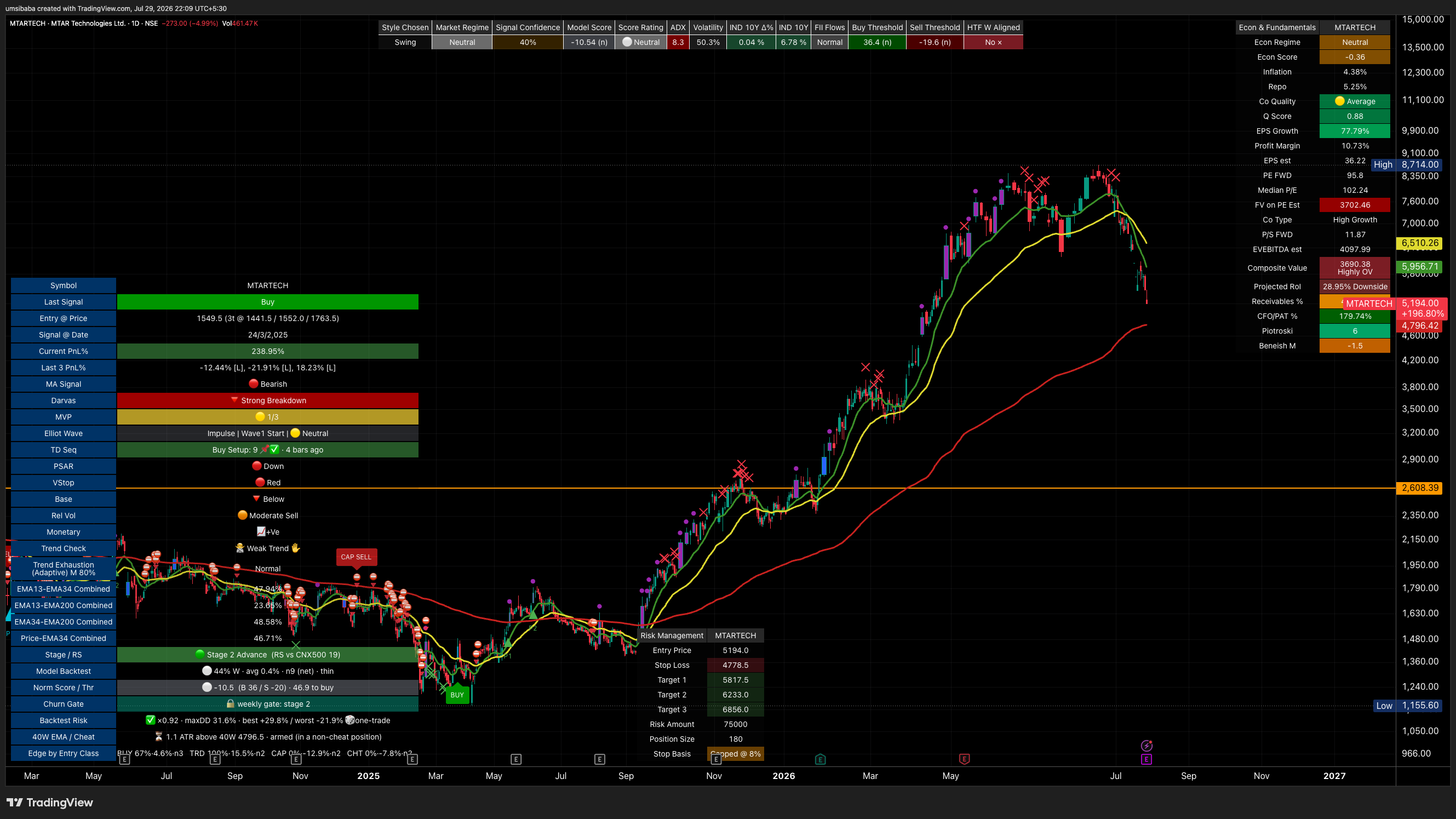Click the FV on PE Est 3702.46 cell
Screen dimensions: 1456x819
coord(1355,205)
